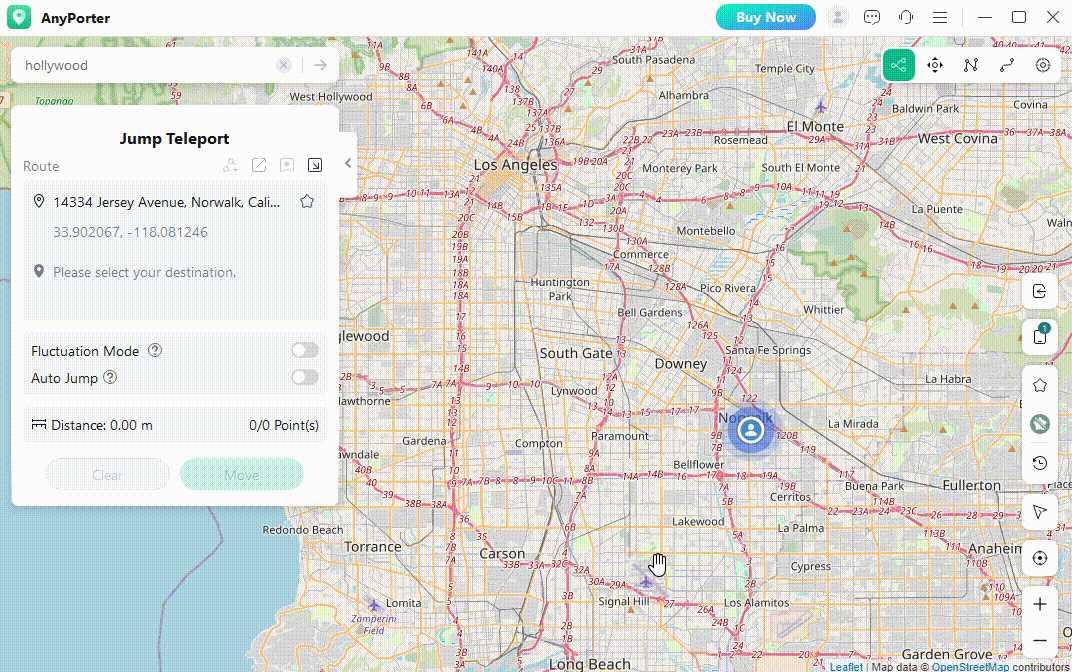The image size is (1072, 672).
Task: Click the South Gate map label
Action: 576,353
